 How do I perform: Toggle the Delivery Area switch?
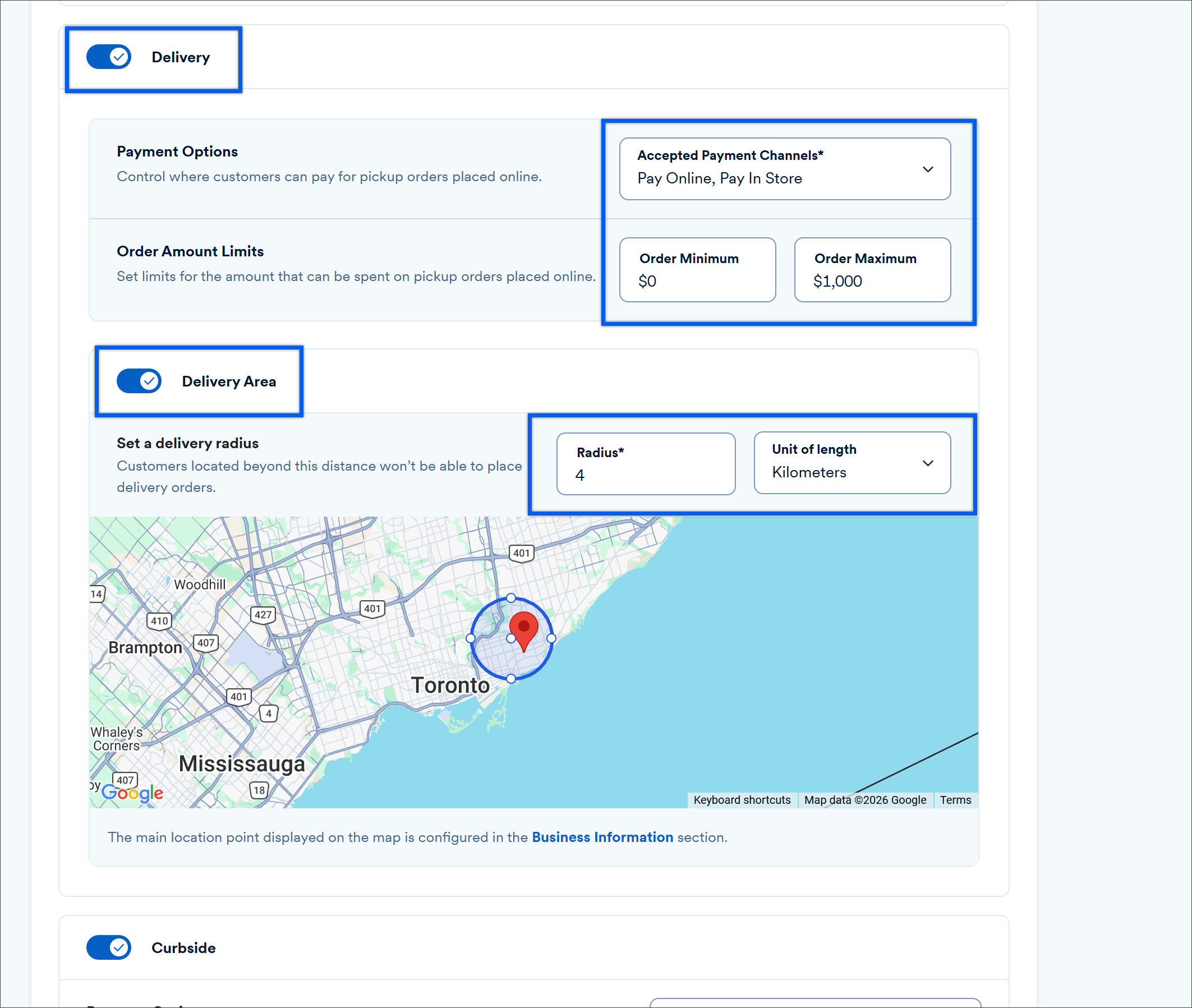tap(139, 381)
